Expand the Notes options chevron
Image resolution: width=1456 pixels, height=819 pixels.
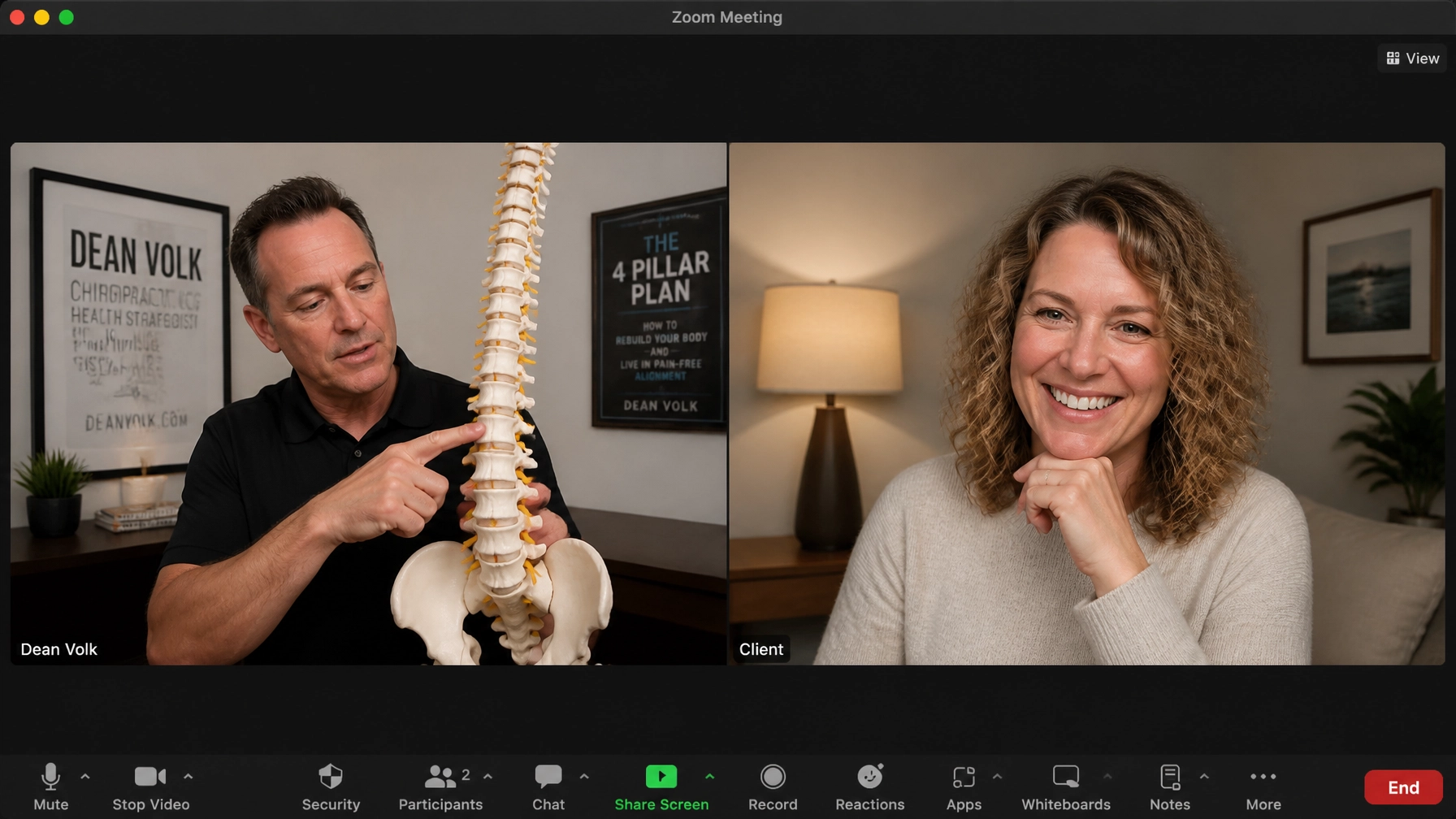pos(1205,777)
